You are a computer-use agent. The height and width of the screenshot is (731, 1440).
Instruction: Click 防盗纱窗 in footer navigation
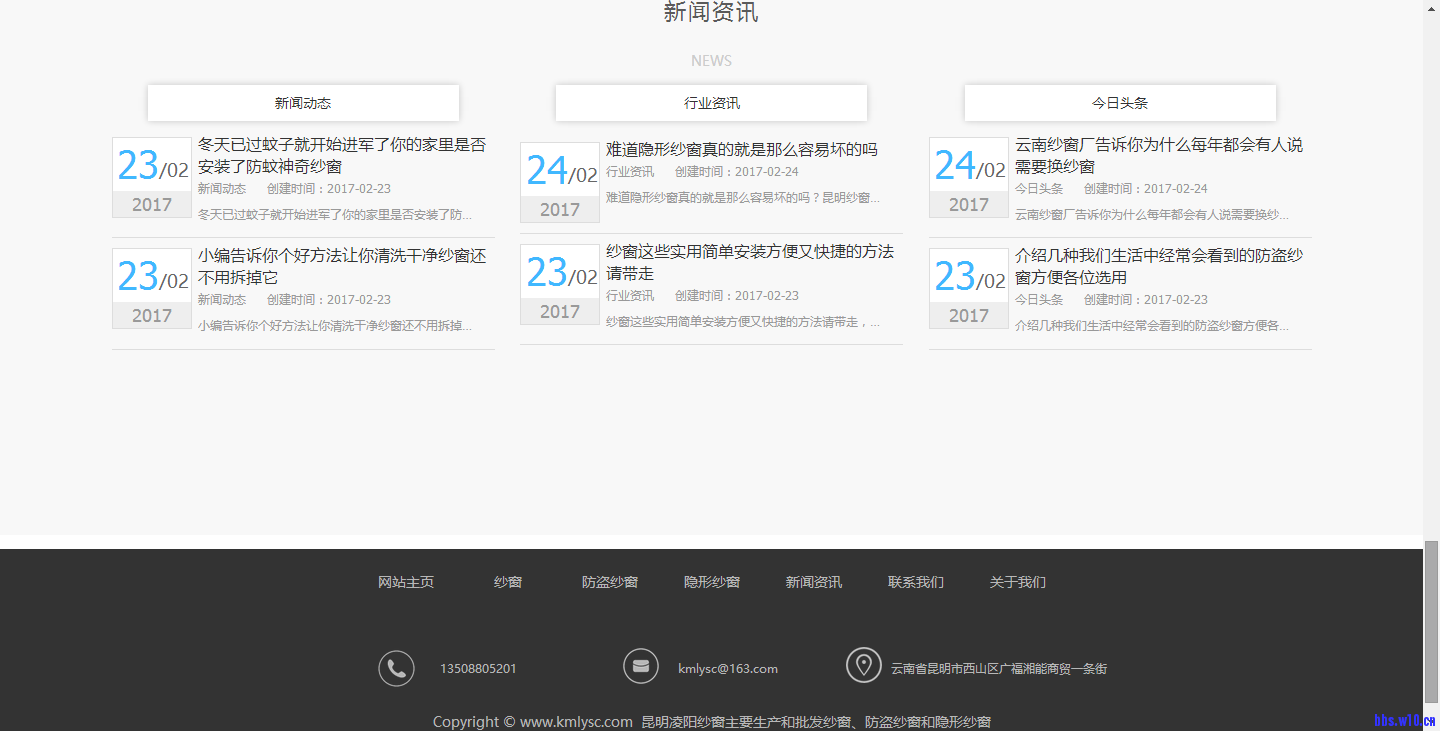tap(610, 582)
